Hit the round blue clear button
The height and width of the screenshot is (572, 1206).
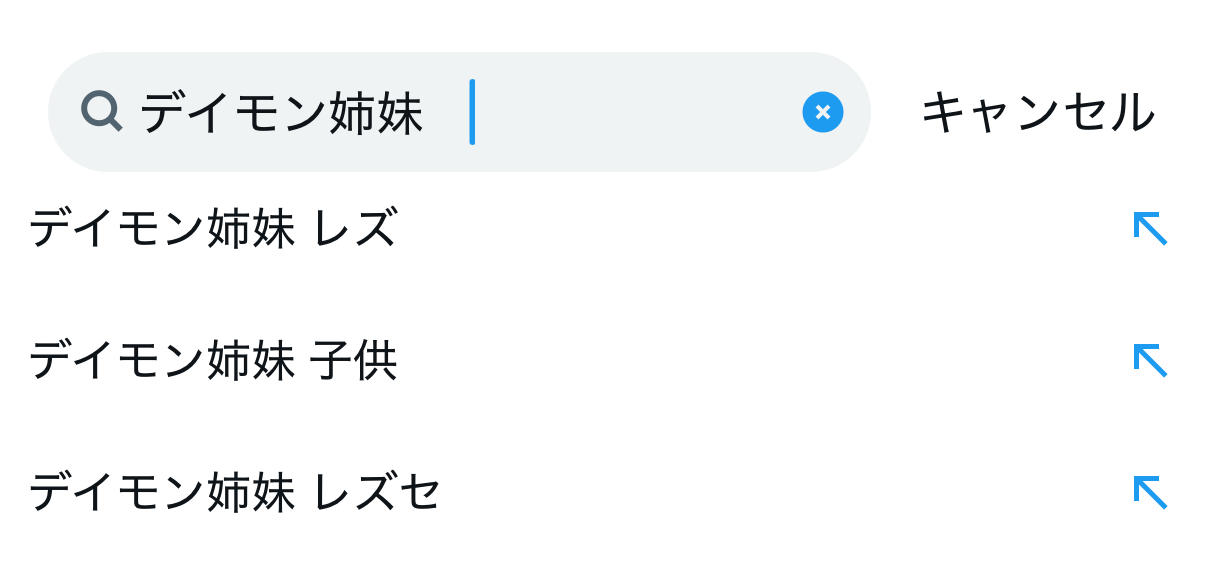point(822,112)
